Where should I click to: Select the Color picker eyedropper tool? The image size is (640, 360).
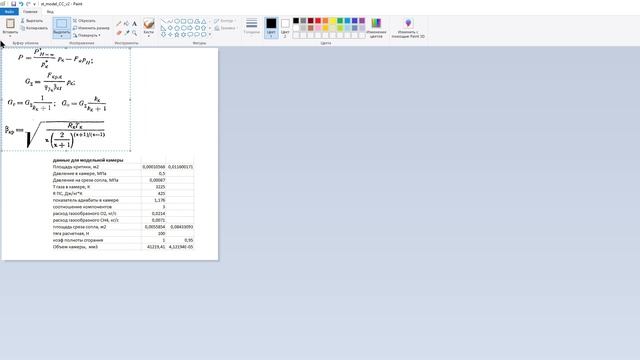127,32
